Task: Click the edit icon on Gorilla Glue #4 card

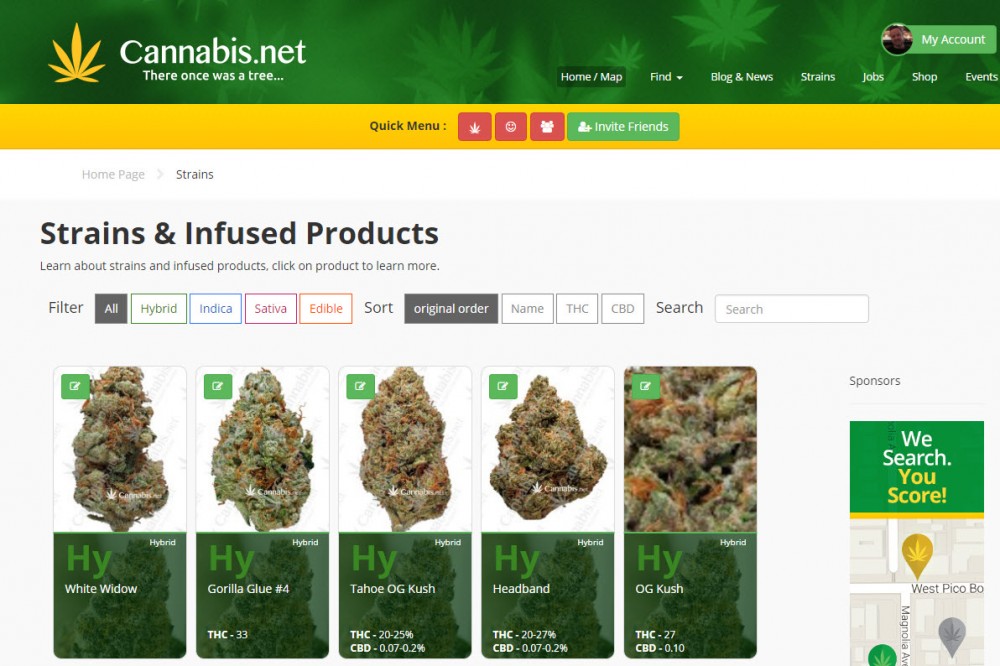Action: 217,386
